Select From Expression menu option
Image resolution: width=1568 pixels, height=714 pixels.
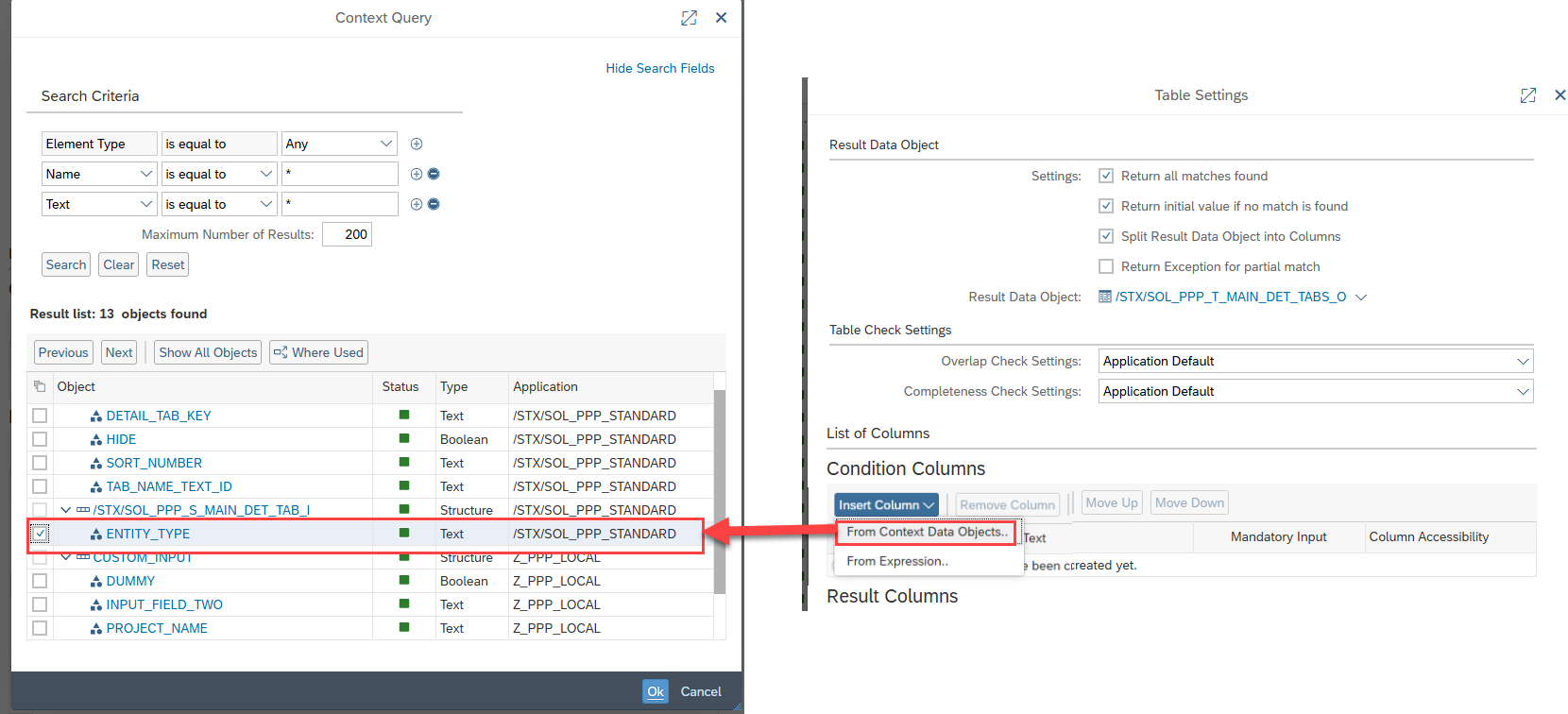(896, 561)
